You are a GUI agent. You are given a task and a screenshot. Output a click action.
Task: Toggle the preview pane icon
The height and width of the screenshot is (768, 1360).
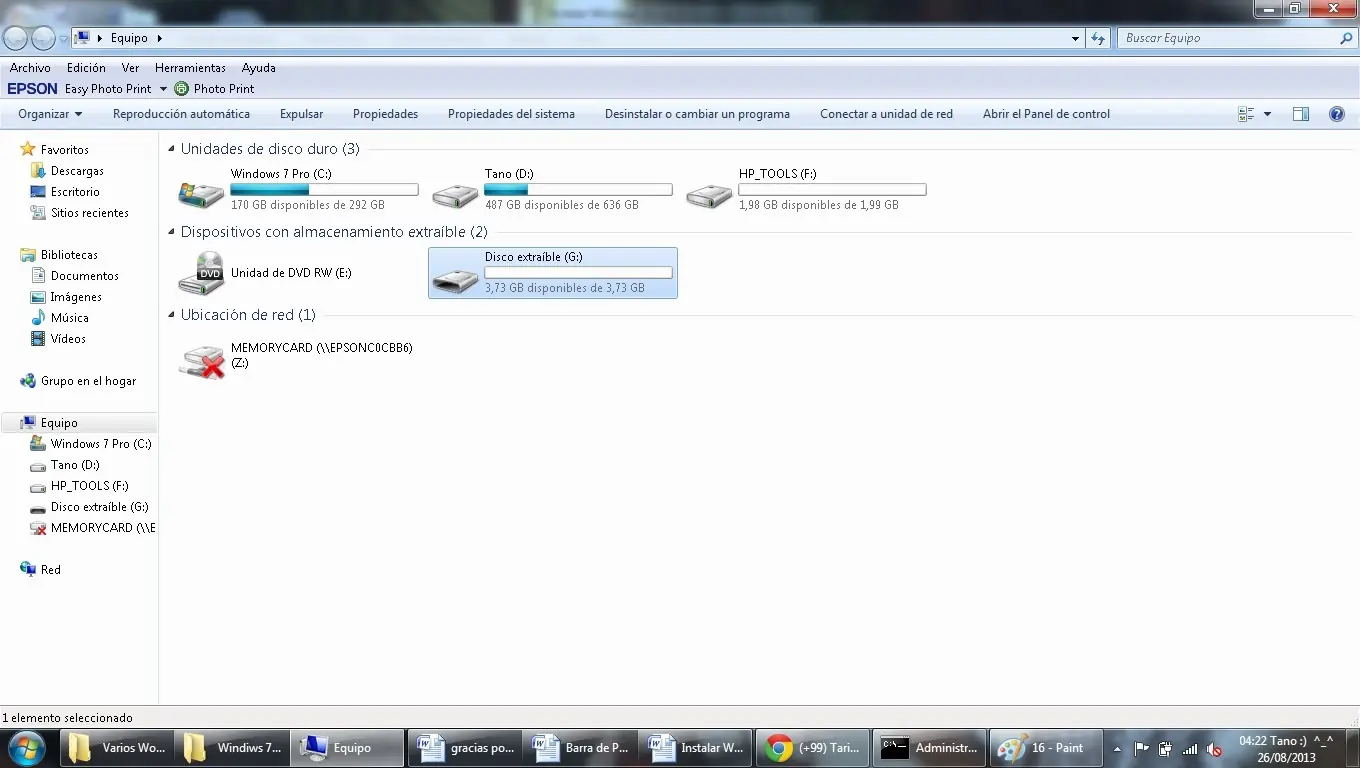point(1301,114)
